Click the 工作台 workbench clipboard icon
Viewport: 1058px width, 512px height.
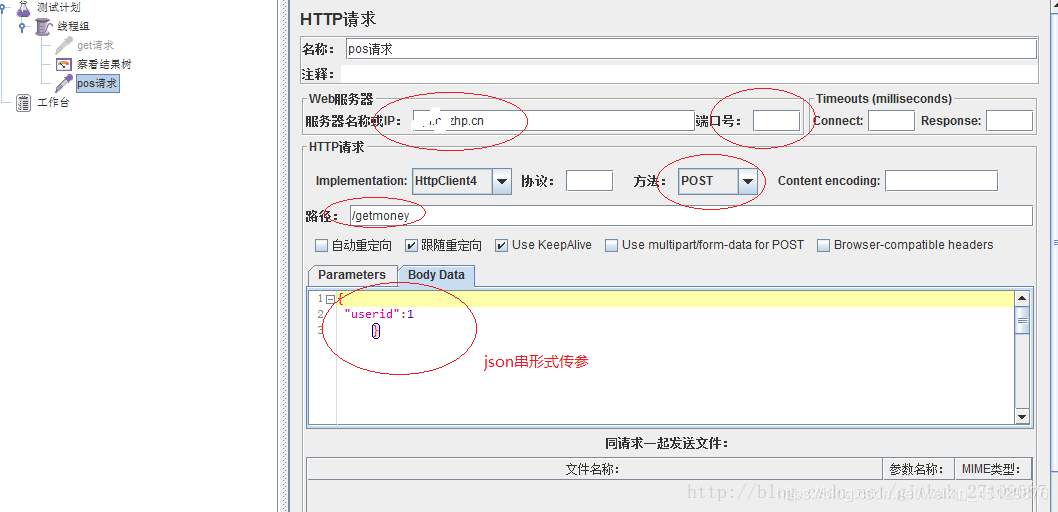[x=24, y=103]
